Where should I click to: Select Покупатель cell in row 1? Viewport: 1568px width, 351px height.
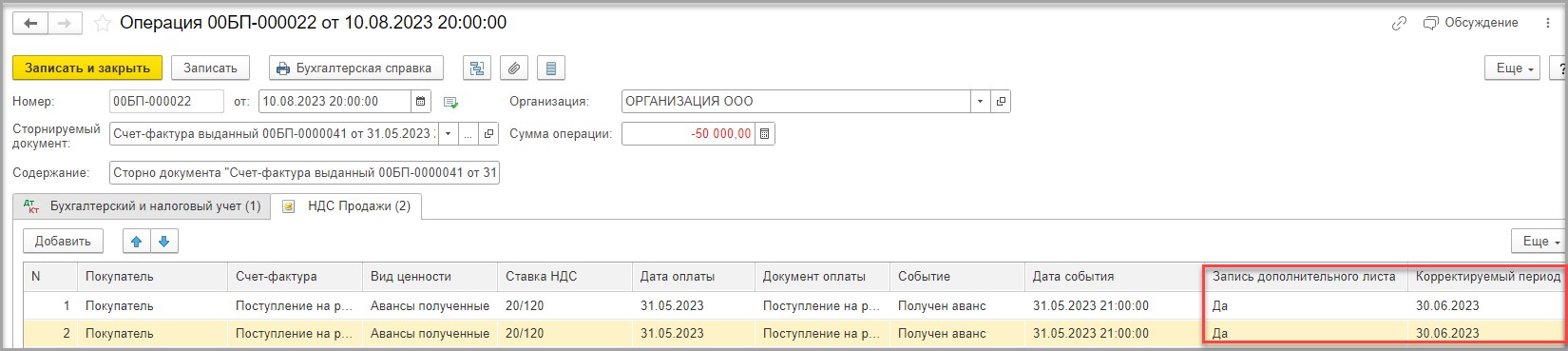coord(152,306)
